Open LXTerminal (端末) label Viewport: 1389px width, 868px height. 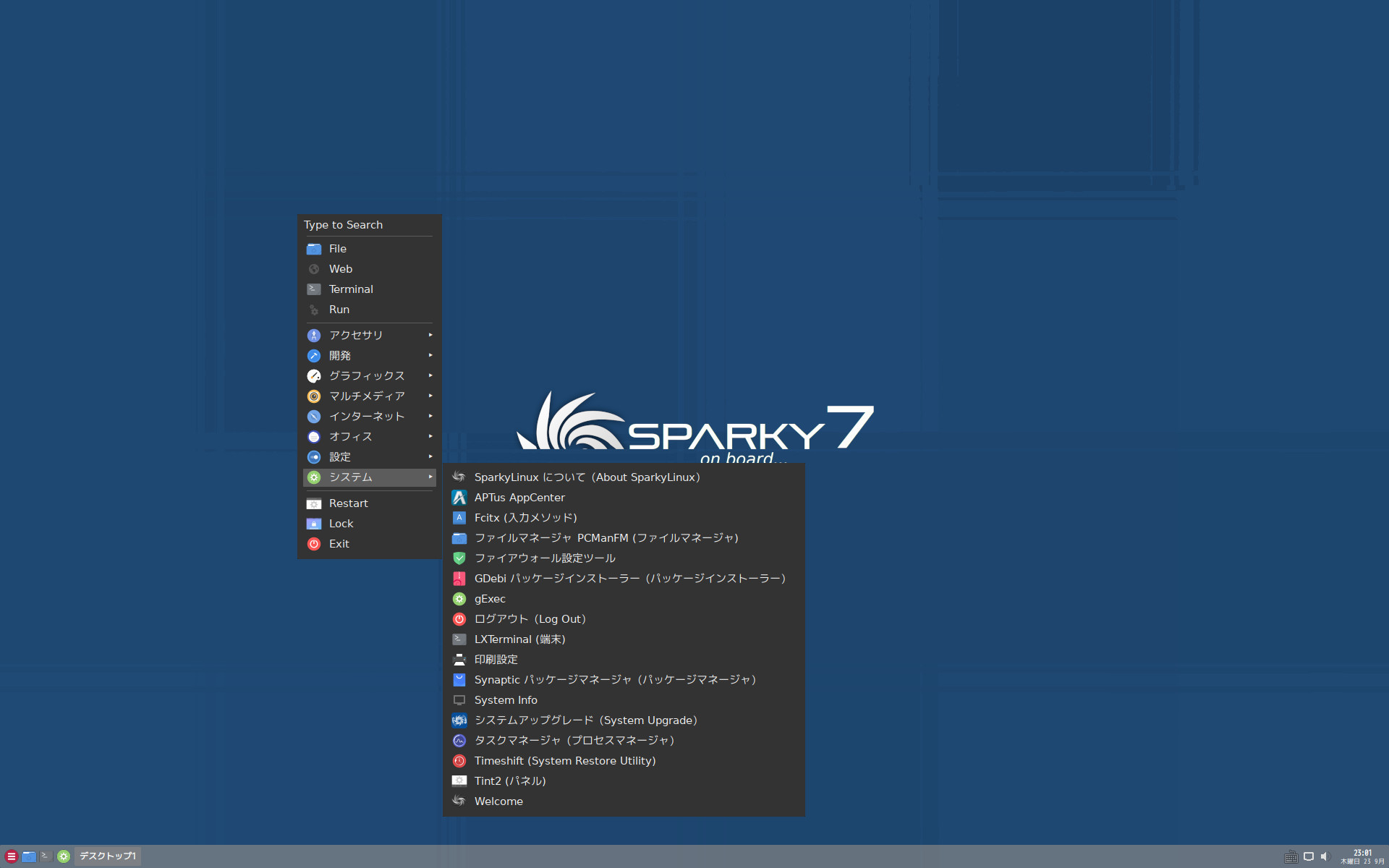coord(520,639)
